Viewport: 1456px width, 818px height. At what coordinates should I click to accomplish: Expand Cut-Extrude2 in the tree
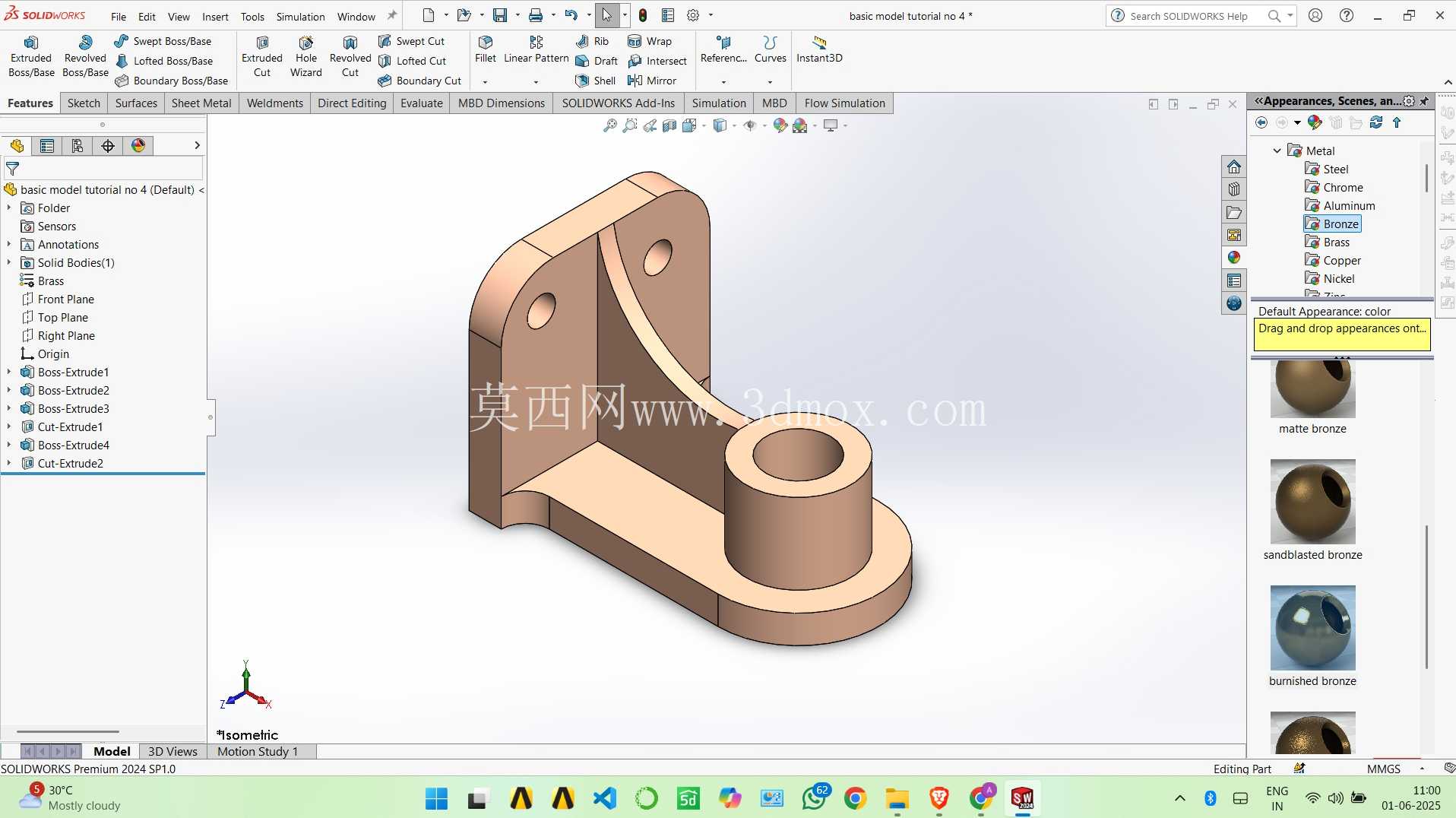coord(9,464)
